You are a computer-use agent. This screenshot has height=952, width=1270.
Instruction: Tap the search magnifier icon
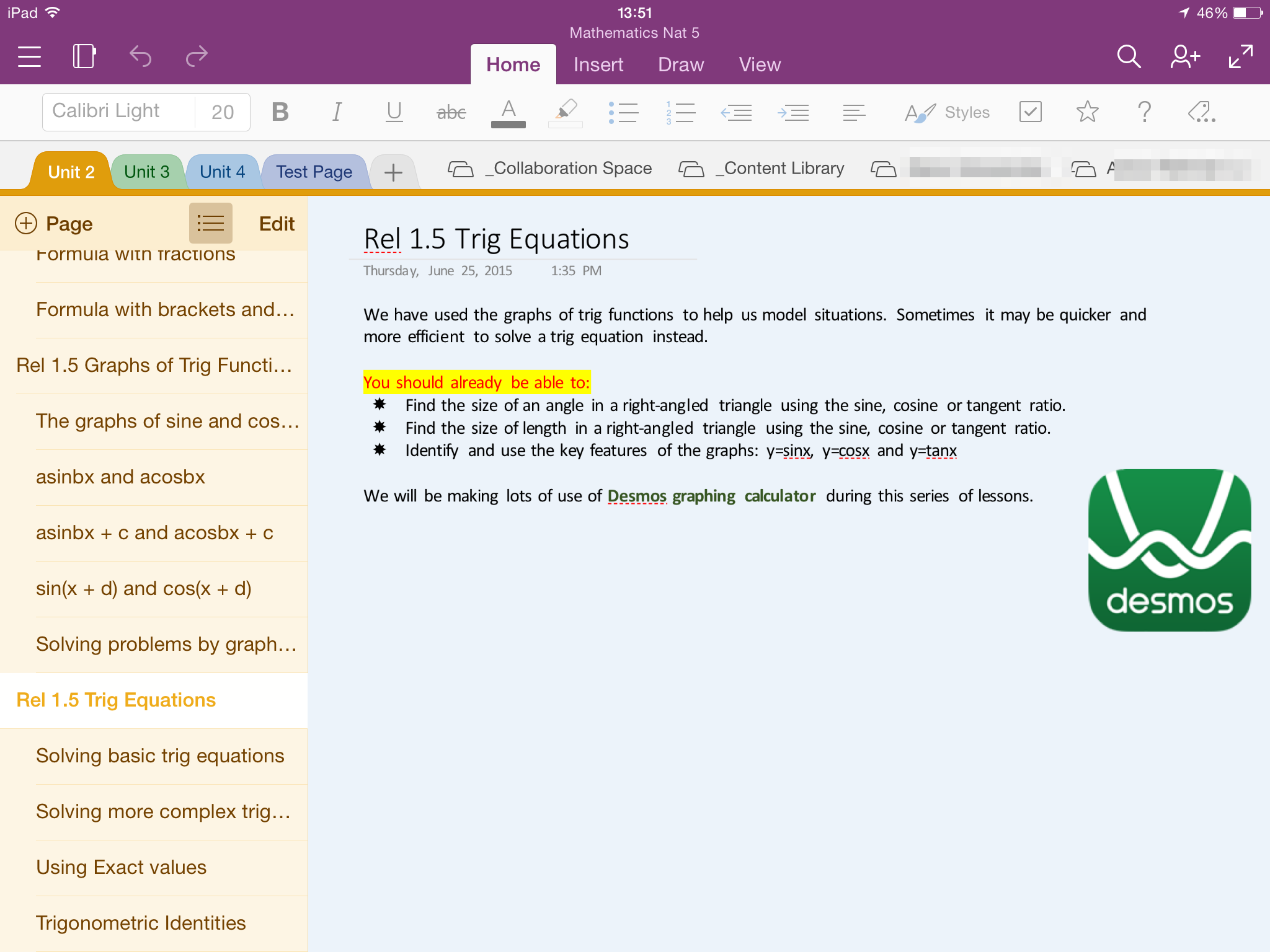1128,56
